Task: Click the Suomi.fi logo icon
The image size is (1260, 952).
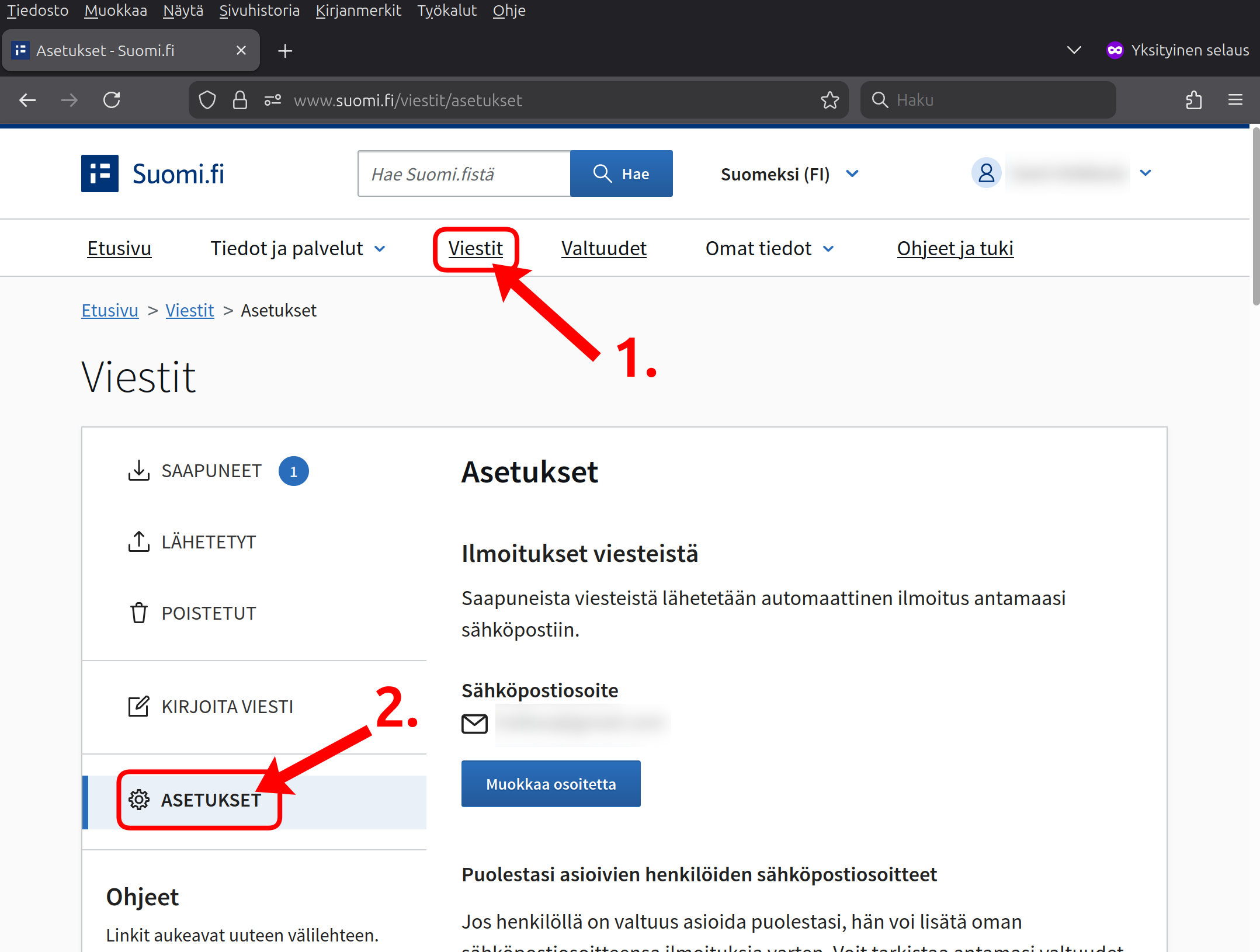Action: 100,173
